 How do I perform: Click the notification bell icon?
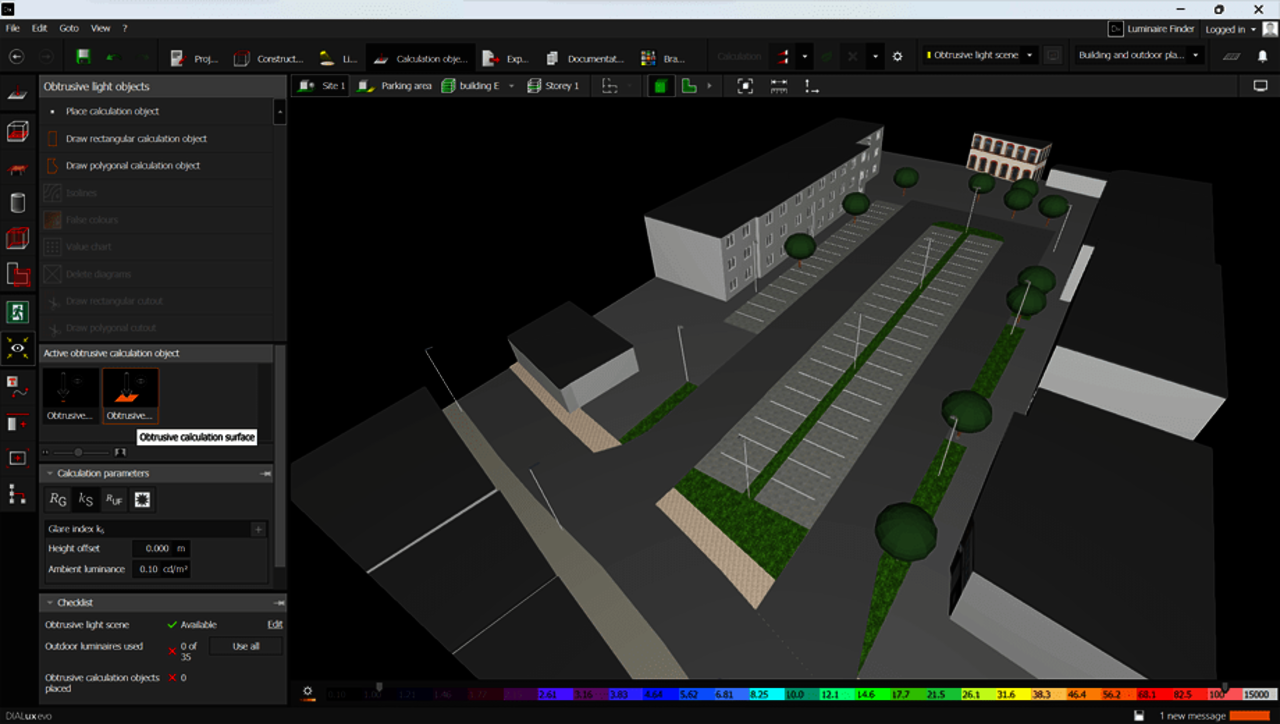(x=1262, y=57)
